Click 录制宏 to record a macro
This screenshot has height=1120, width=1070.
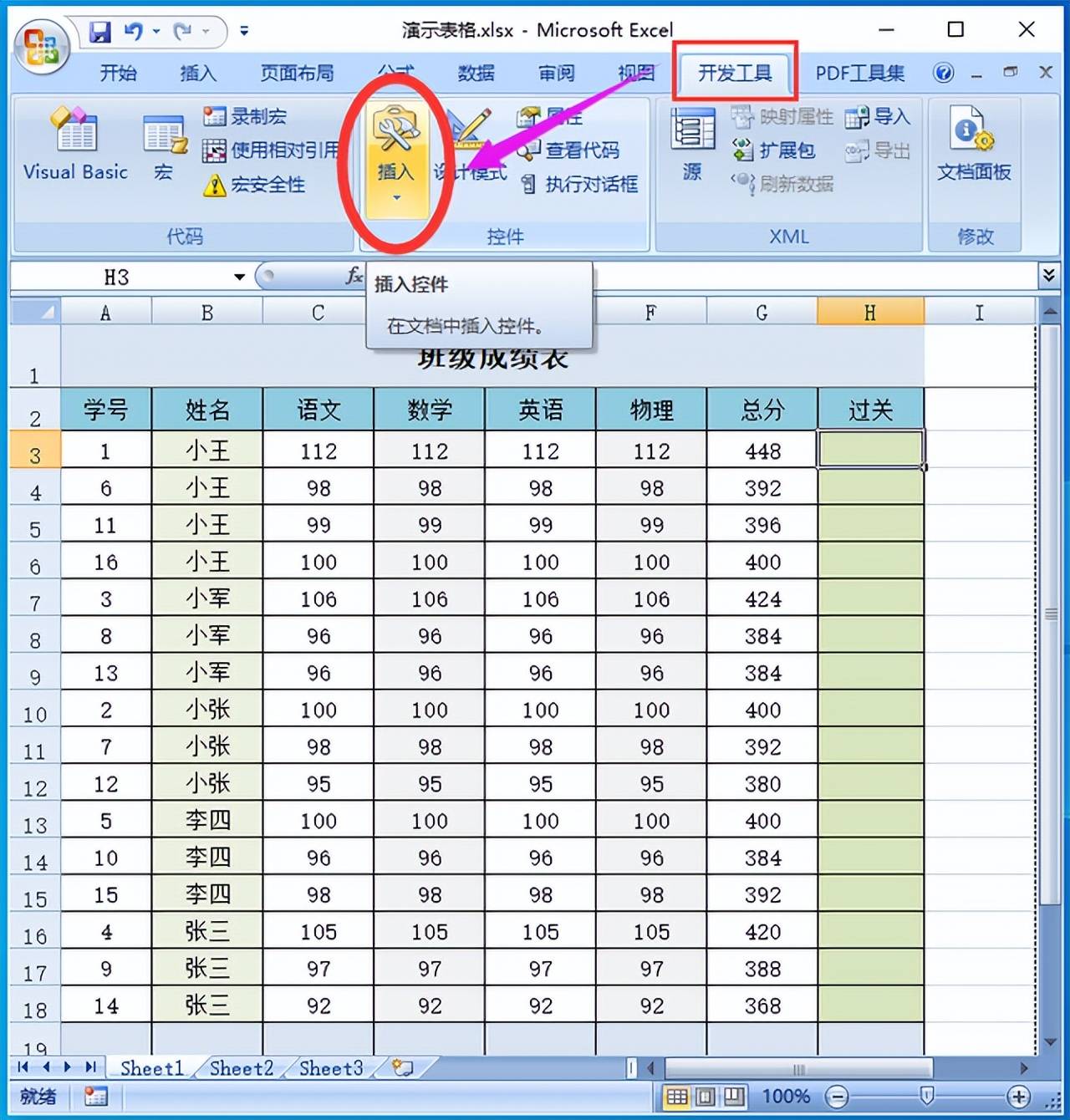click(x=247, y=117)
